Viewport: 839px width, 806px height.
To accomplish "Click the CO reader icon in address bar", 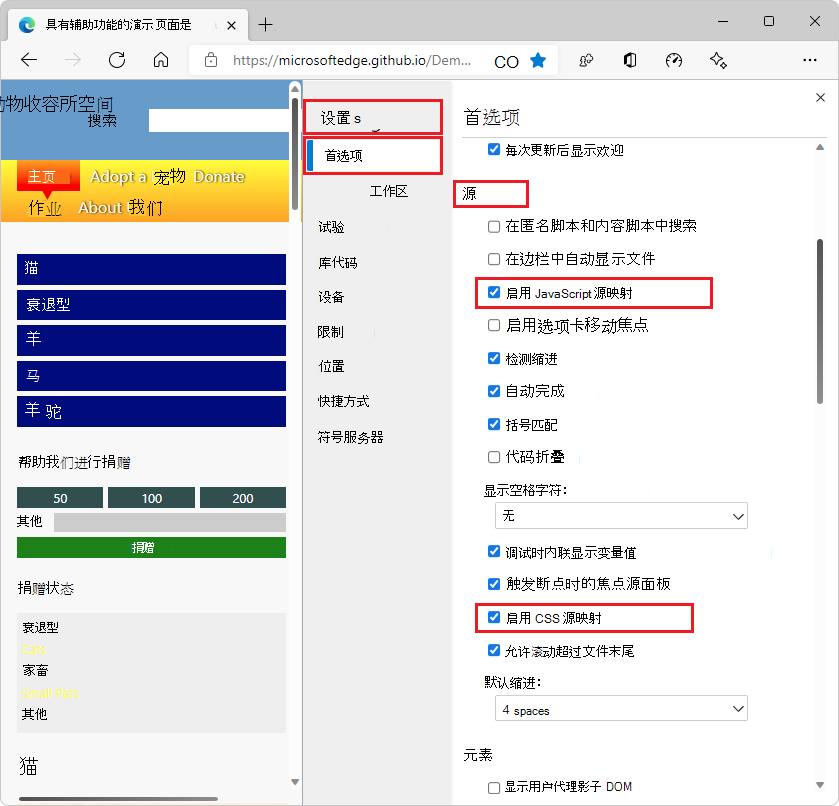I will (x=506, y=62).
